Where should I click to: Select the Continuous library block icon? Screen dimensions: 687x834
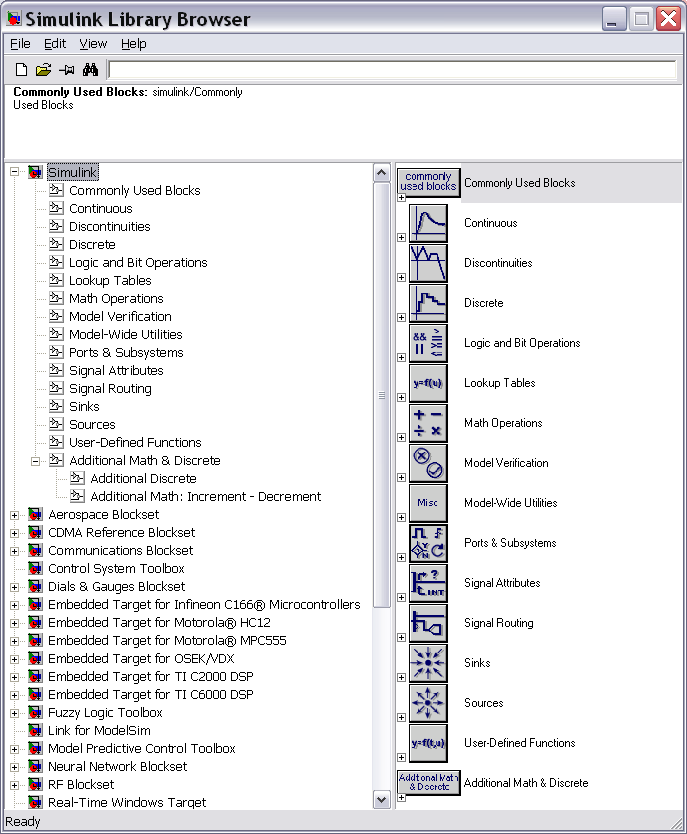(x=428, y=223)
